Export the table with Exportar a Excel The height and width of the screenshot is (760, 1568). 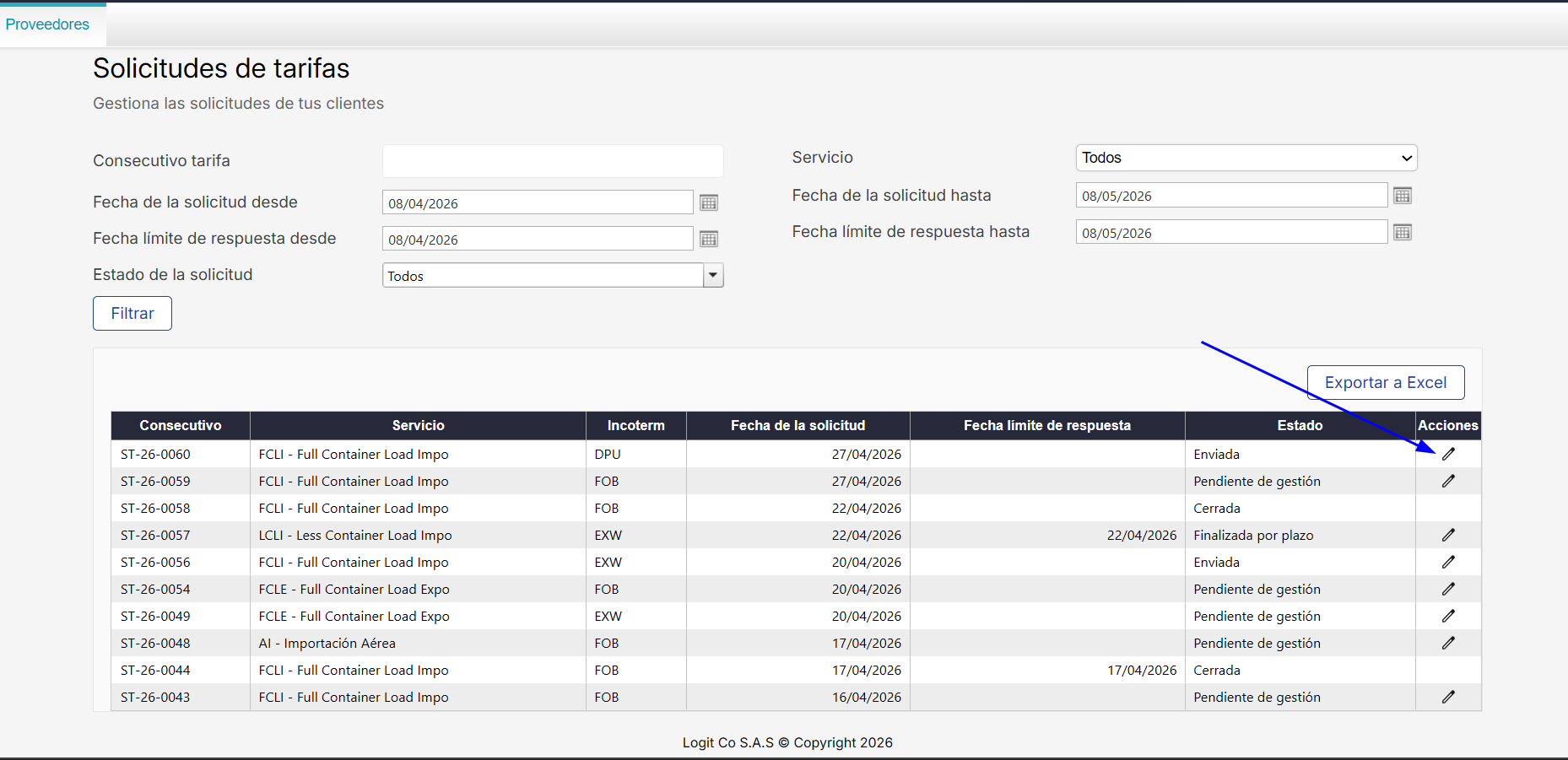coord(1386,382)
